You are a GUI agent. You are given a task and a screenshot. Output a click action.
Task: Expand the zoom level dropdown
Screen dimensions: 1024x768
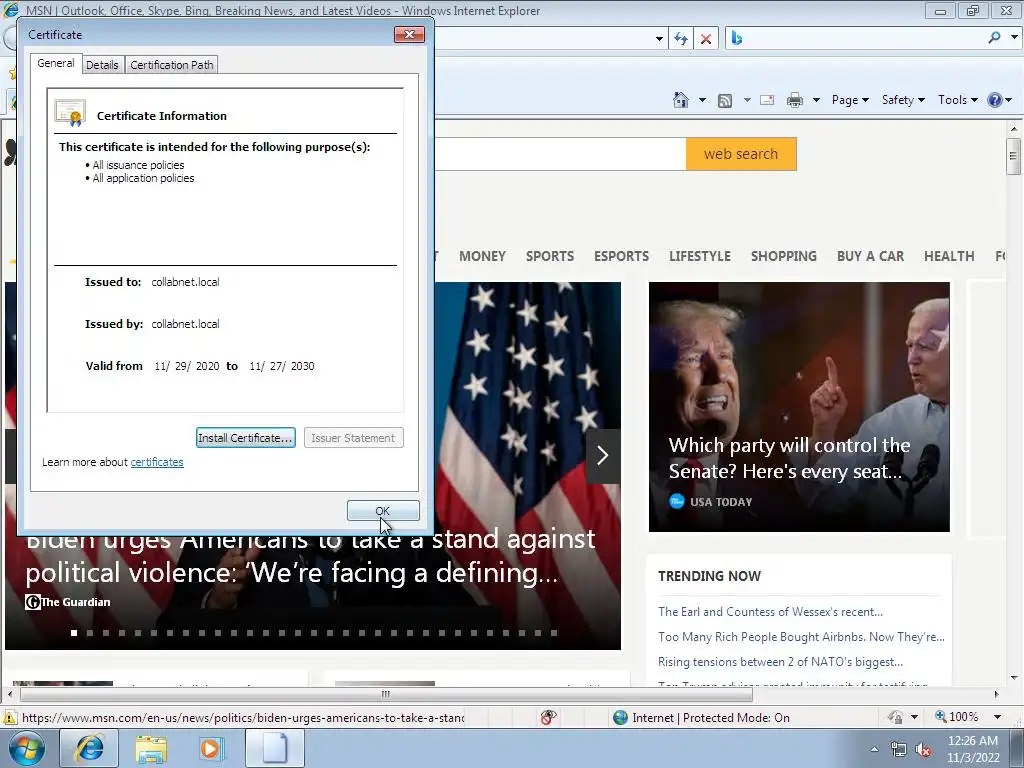(997, 717)
